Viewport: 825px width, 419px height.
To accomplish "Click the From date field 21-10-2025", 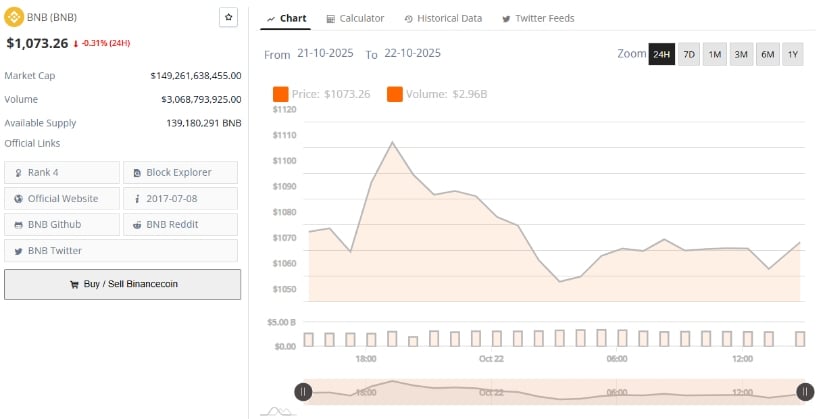I will [x=328, y=54].
